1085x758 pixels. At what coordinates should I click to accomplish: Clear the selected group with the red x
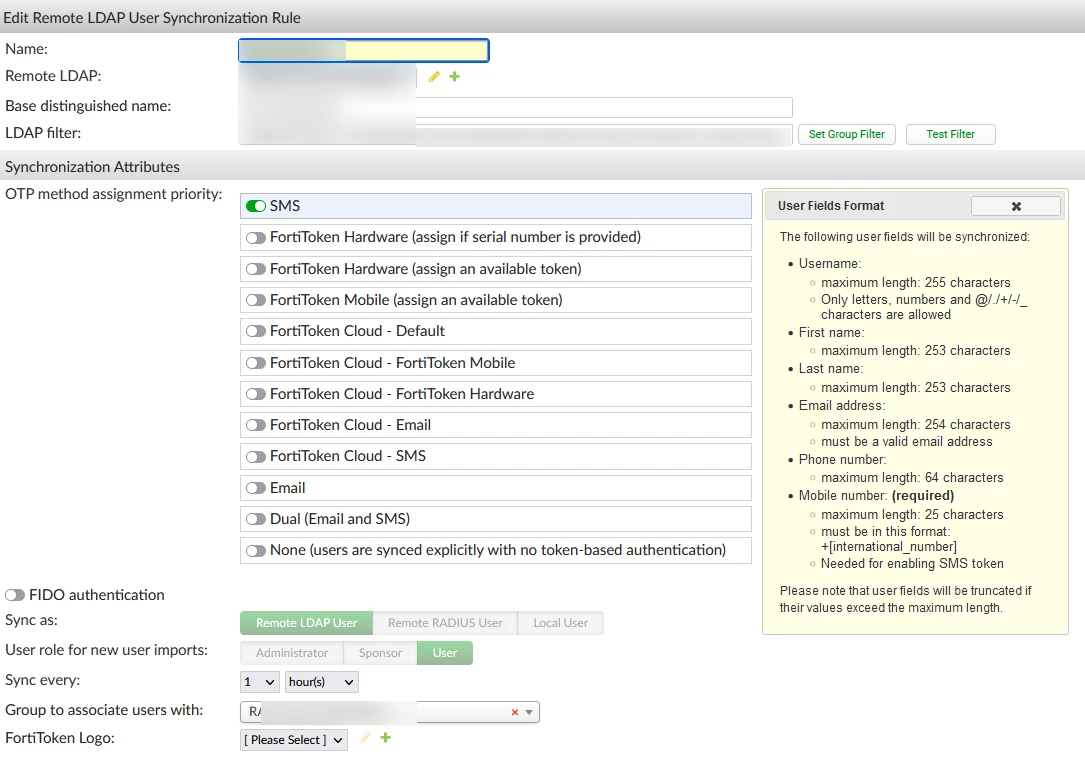tap(515, 712)
